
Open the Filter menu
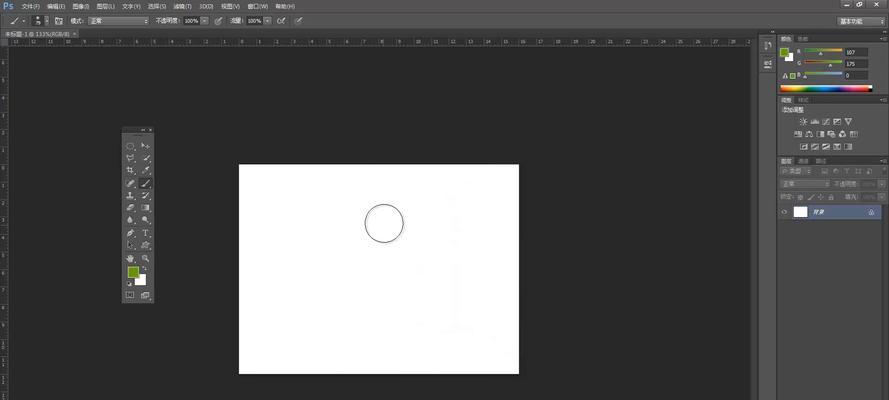tap(182, 6)
